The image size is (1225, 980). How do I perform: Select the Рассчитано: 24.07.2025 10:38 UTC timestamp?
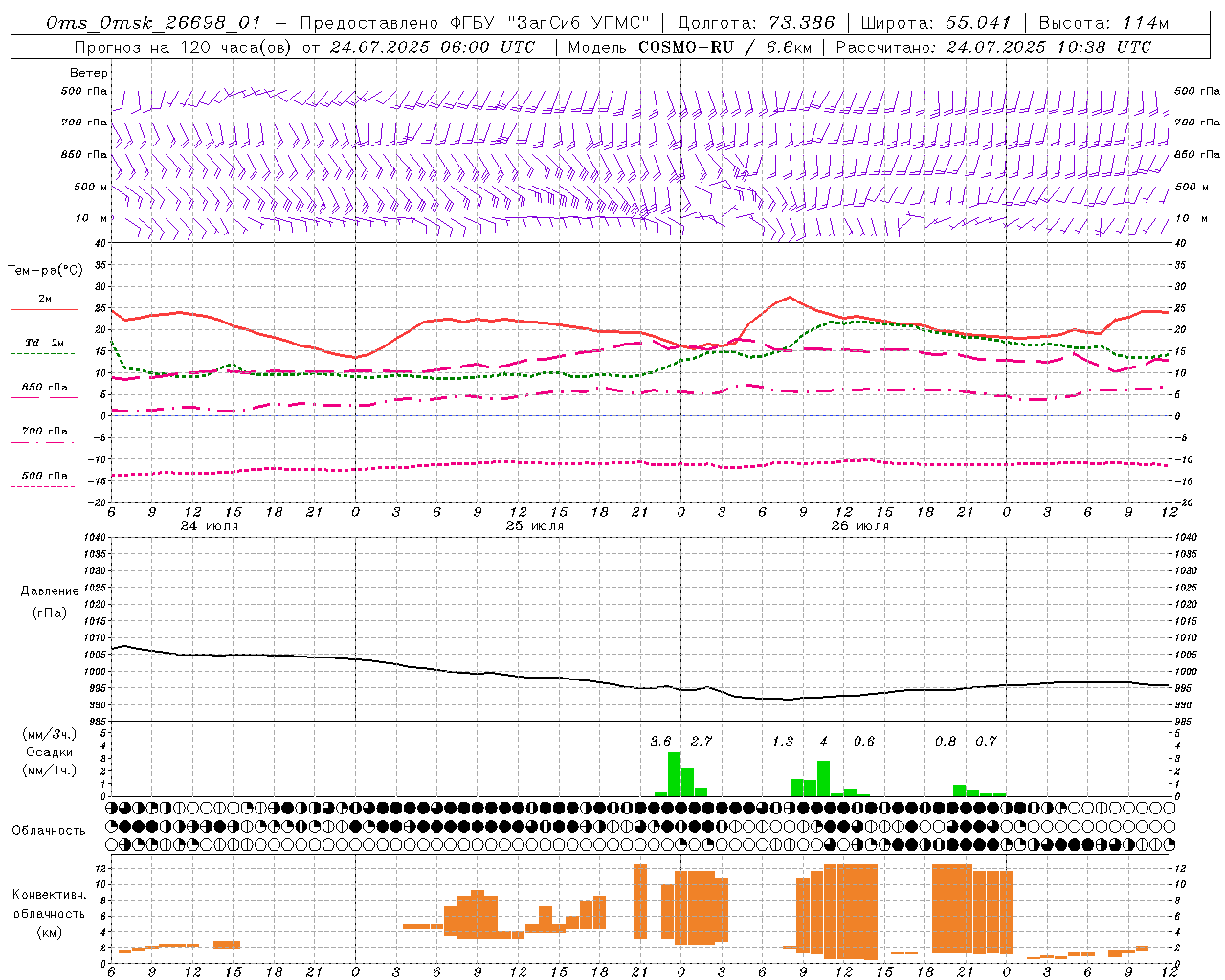coord(993,47)
